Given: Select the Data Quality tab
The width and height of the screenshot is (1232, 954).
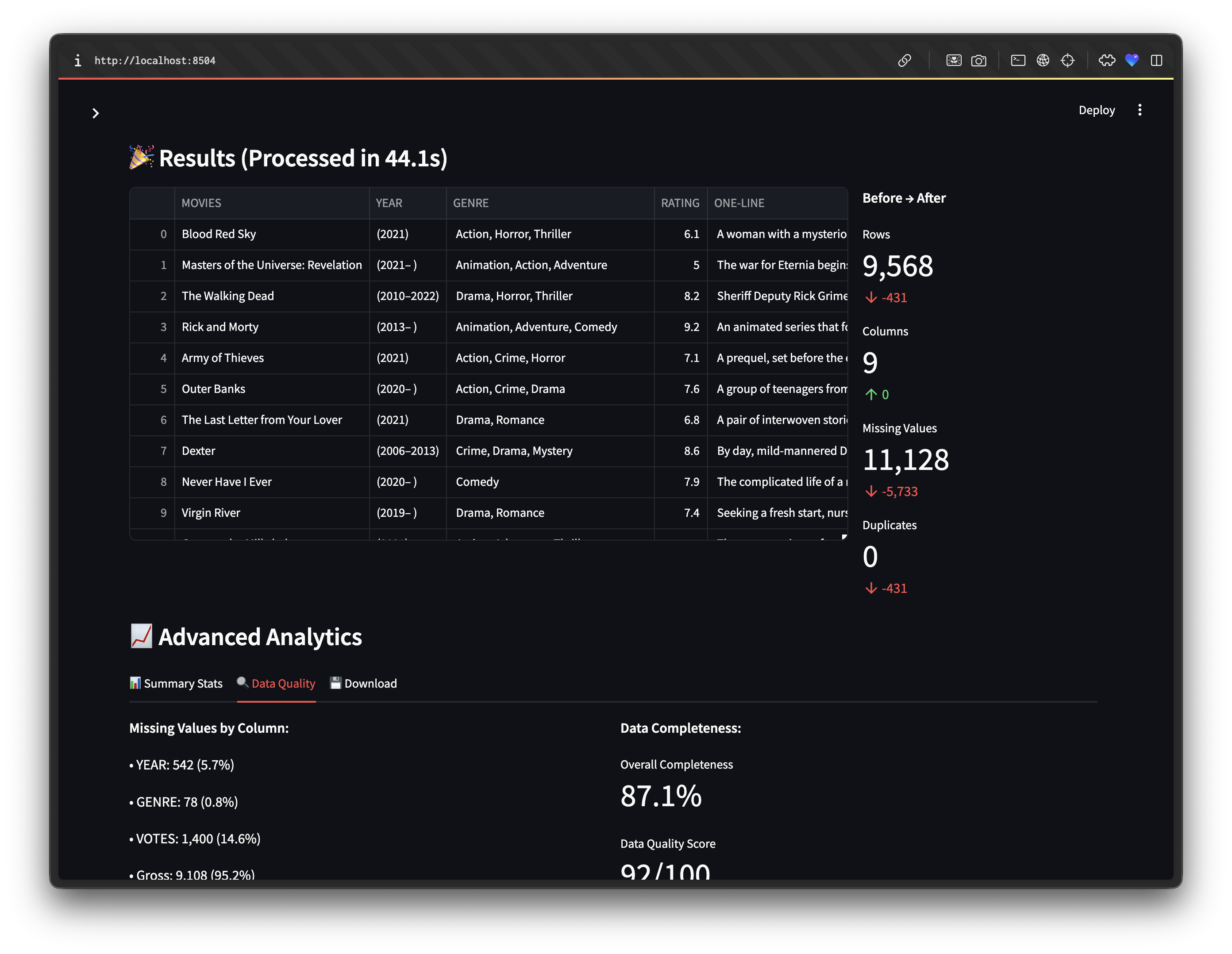Looking at the screenshot, I should click(277, 683).
